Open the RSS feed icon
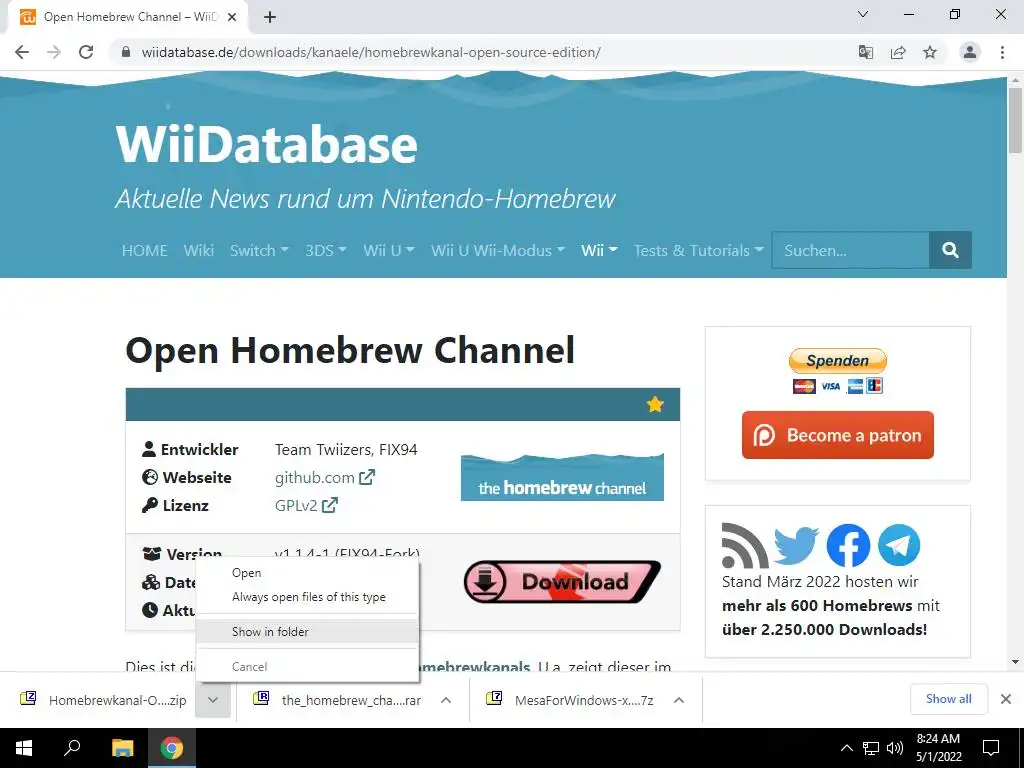The width and height of the screenshot is (1024, 768). point(744,545)
